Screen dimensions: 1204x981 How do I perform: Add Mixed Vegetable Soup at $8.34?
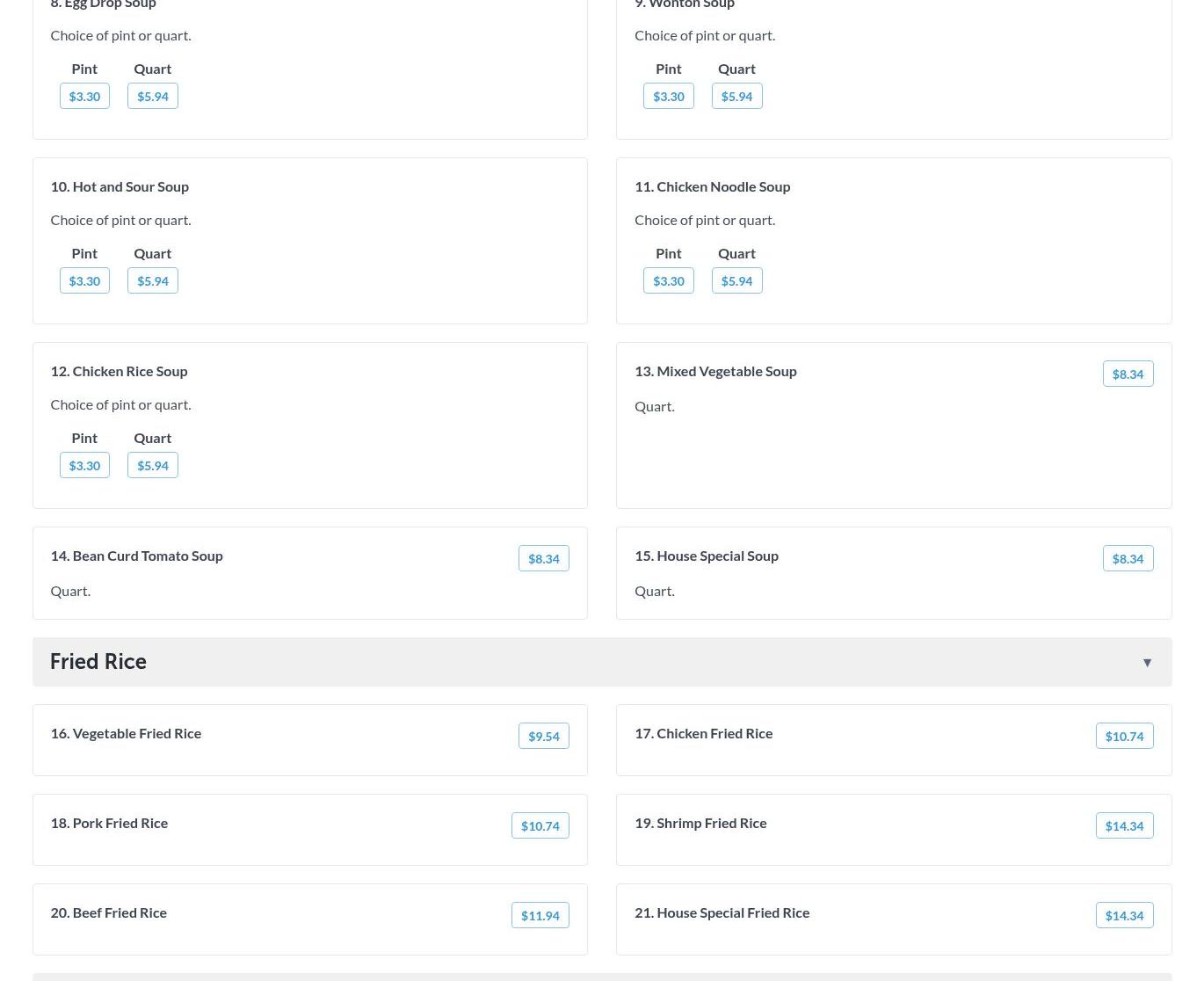[x=1127, y=374]
